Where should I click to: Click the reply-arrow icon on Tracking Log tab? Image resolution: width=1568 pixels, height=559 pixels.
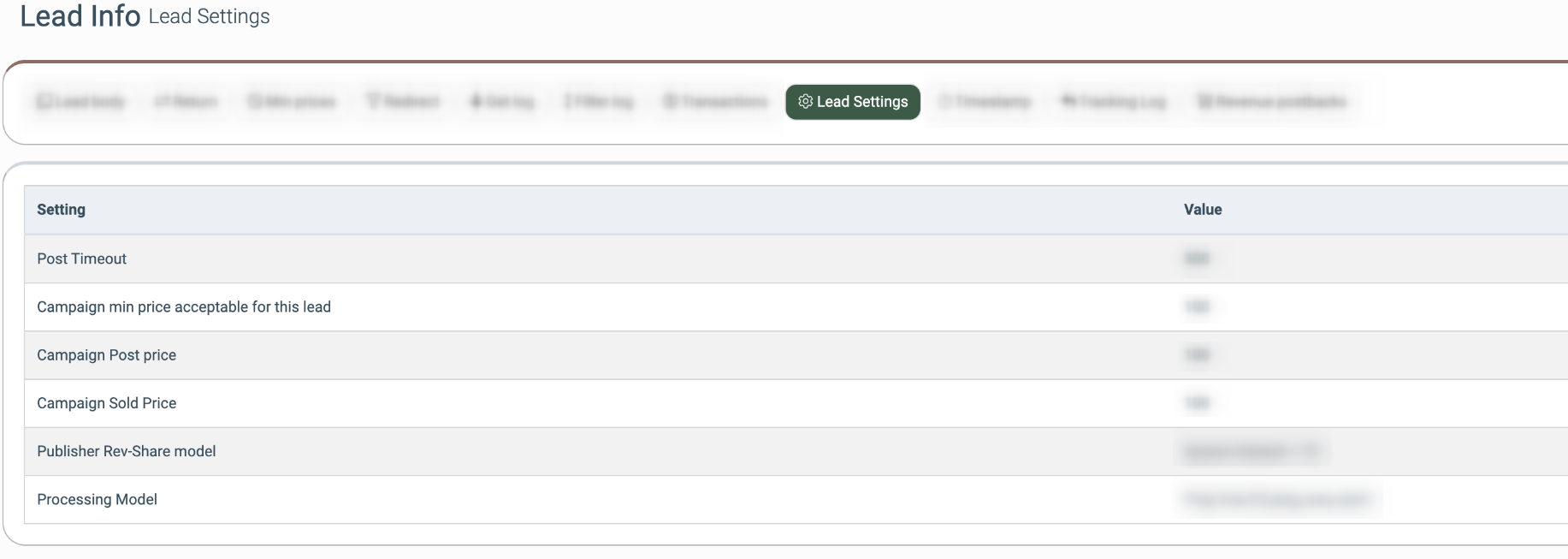pos(1068,102)
